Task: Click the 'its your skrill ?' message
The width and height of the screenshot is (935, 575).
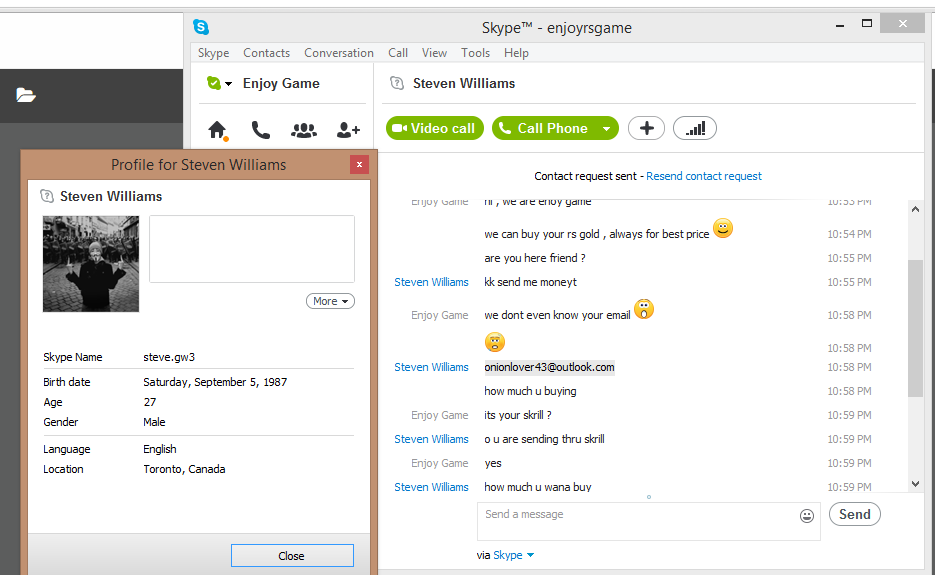Action: pyautogui.click(x=518, y=415)
